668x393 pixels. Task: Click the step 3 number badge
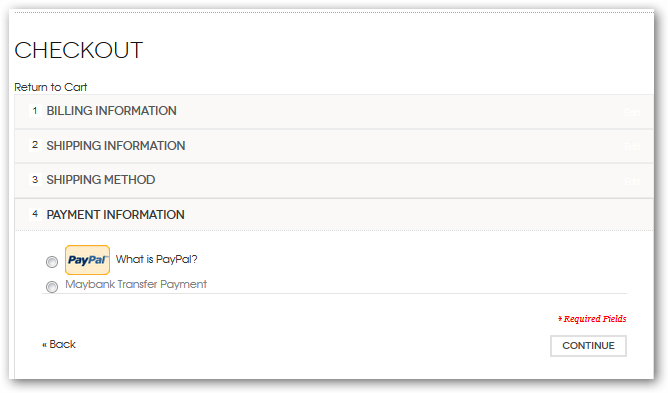(35, 179)
